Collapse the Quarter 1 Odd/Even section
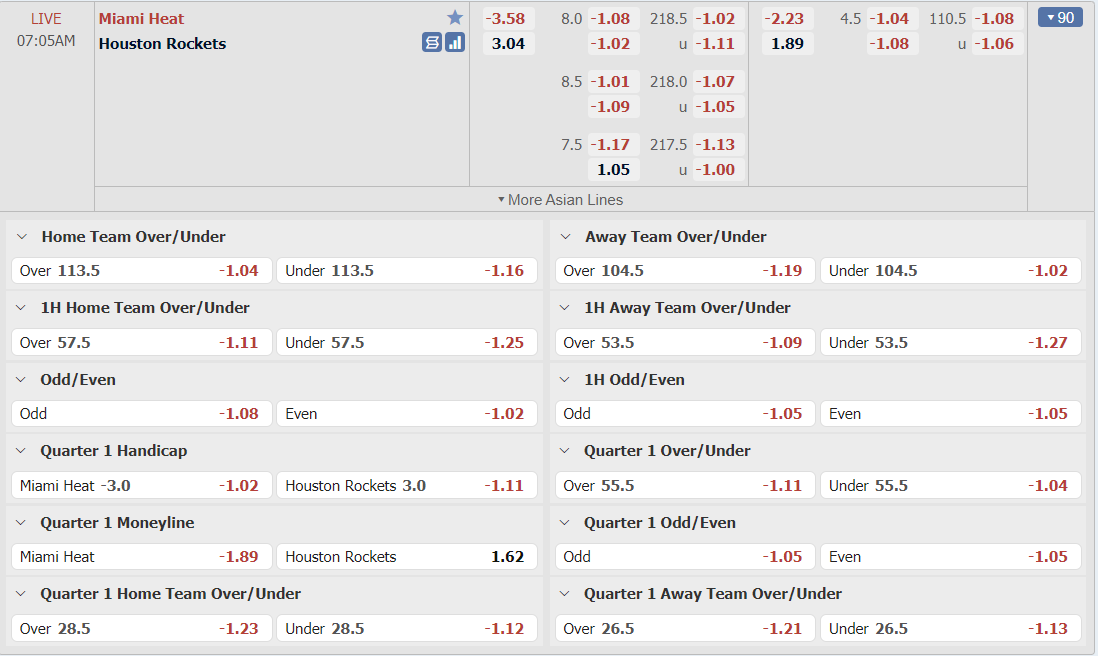Viewport: 1098px width, 656px height. click(565, 522)
